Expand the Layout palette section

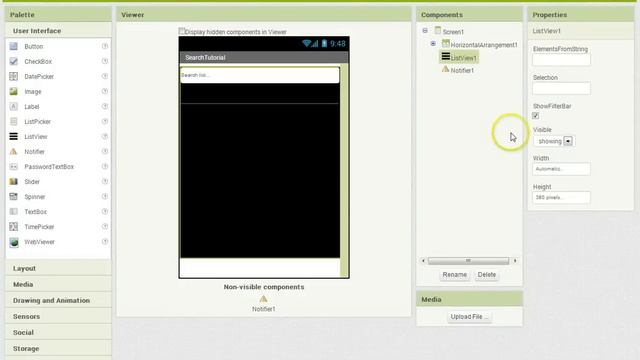(x=58, y=268)
